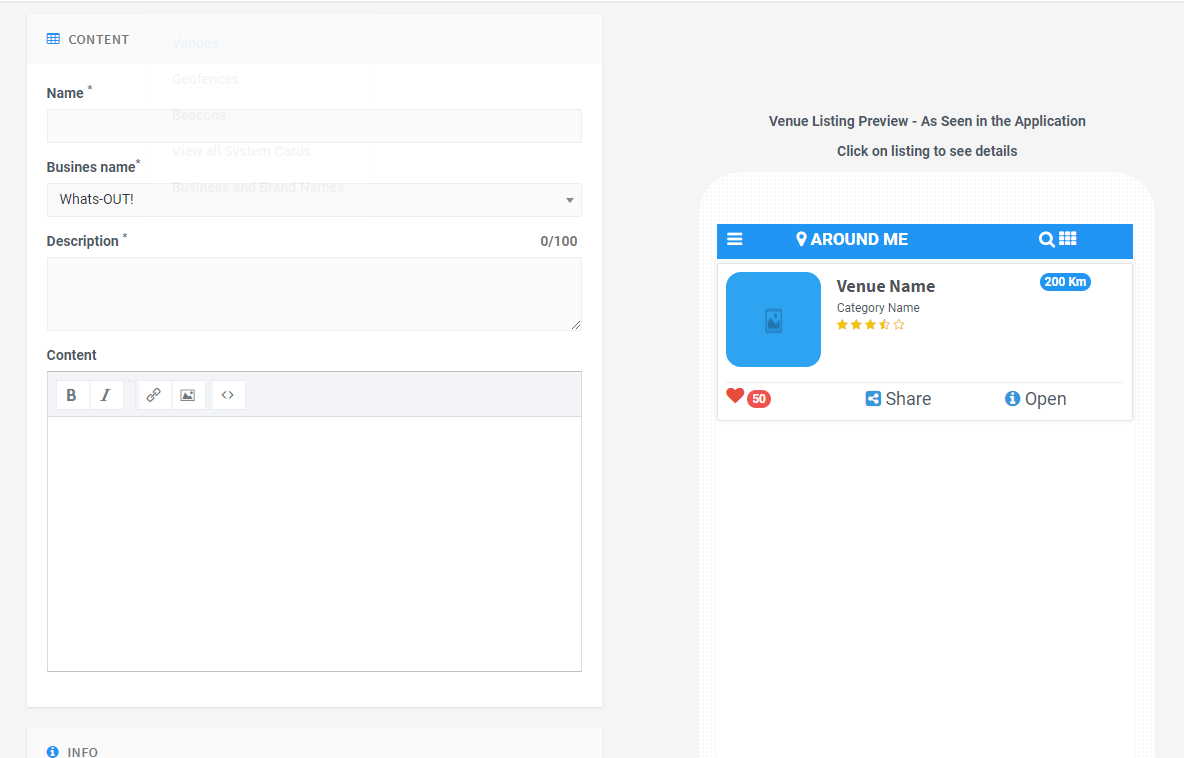The width and height of the screenshot is (1184, 758).
Task: Click grid view icon in preview
Action: coord(1068,239)
